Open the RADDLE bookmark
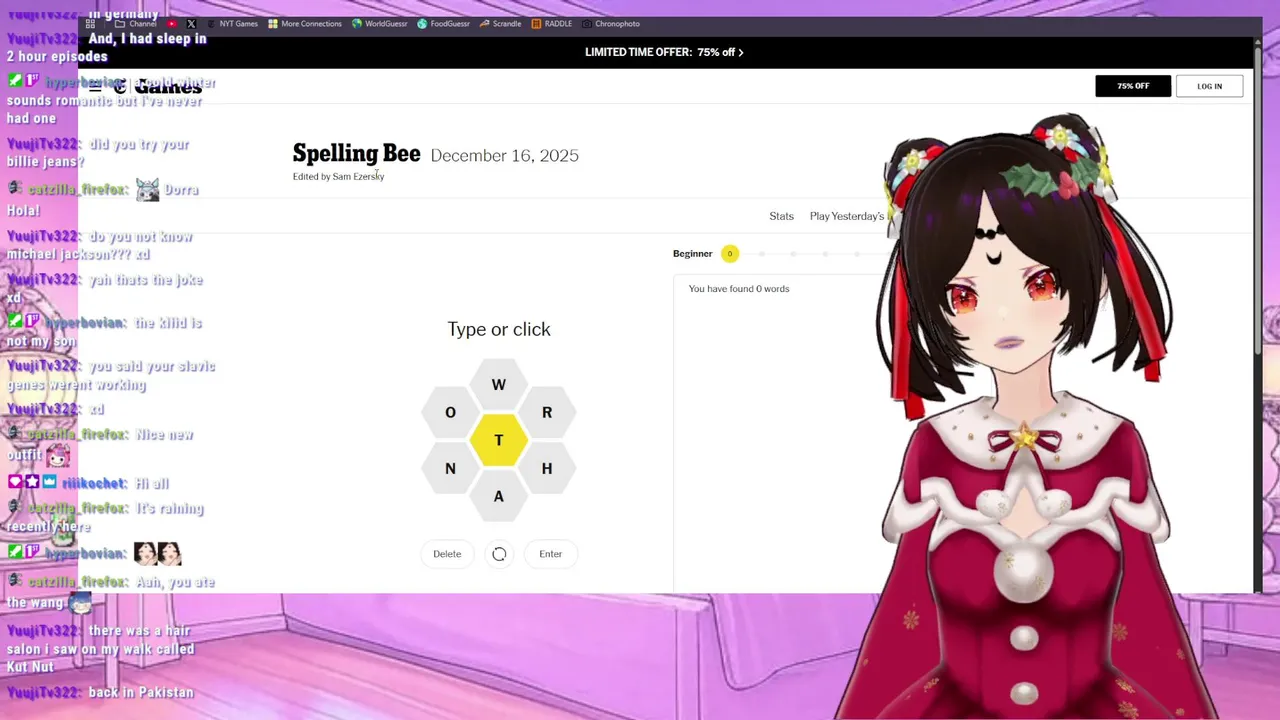This screenshot has width=1280, height=720. tap(551, 23)
